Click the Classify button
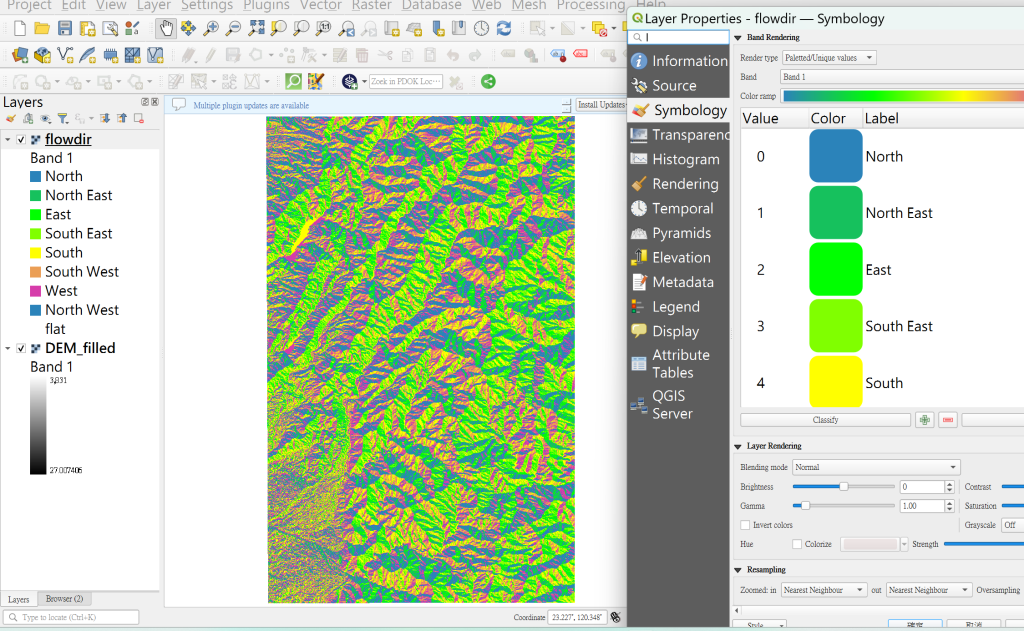The width and height of the screenshot is (1024, 631). (825, 420)
